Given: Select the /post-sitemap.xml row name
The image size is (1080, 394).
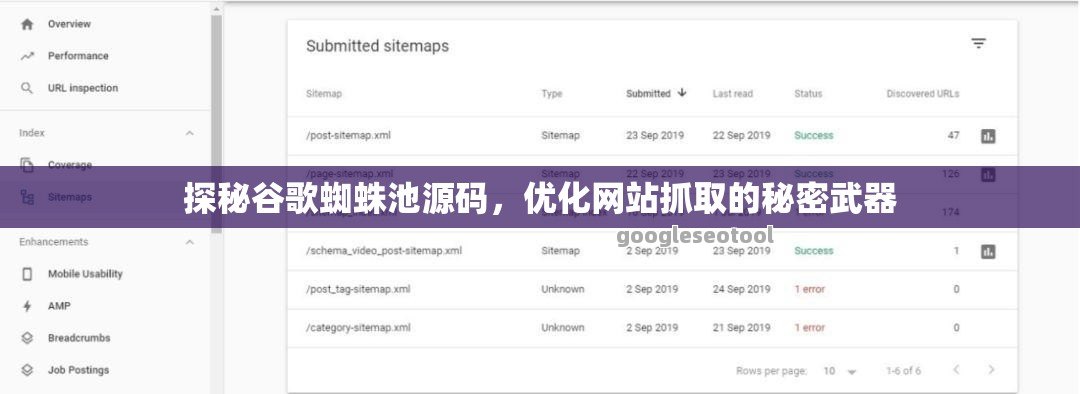Looking at the screenshot, I should 349,136.
